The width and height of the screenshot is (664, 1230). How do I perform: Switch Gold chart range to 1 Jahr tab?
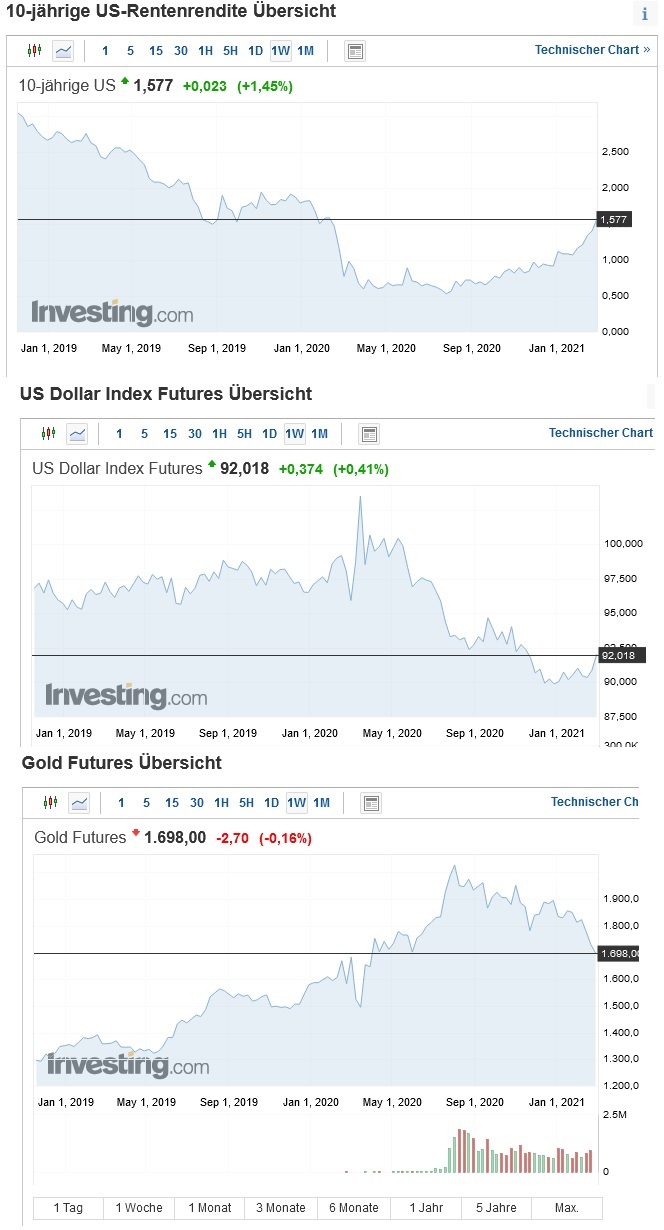(x=426, y=1208)
